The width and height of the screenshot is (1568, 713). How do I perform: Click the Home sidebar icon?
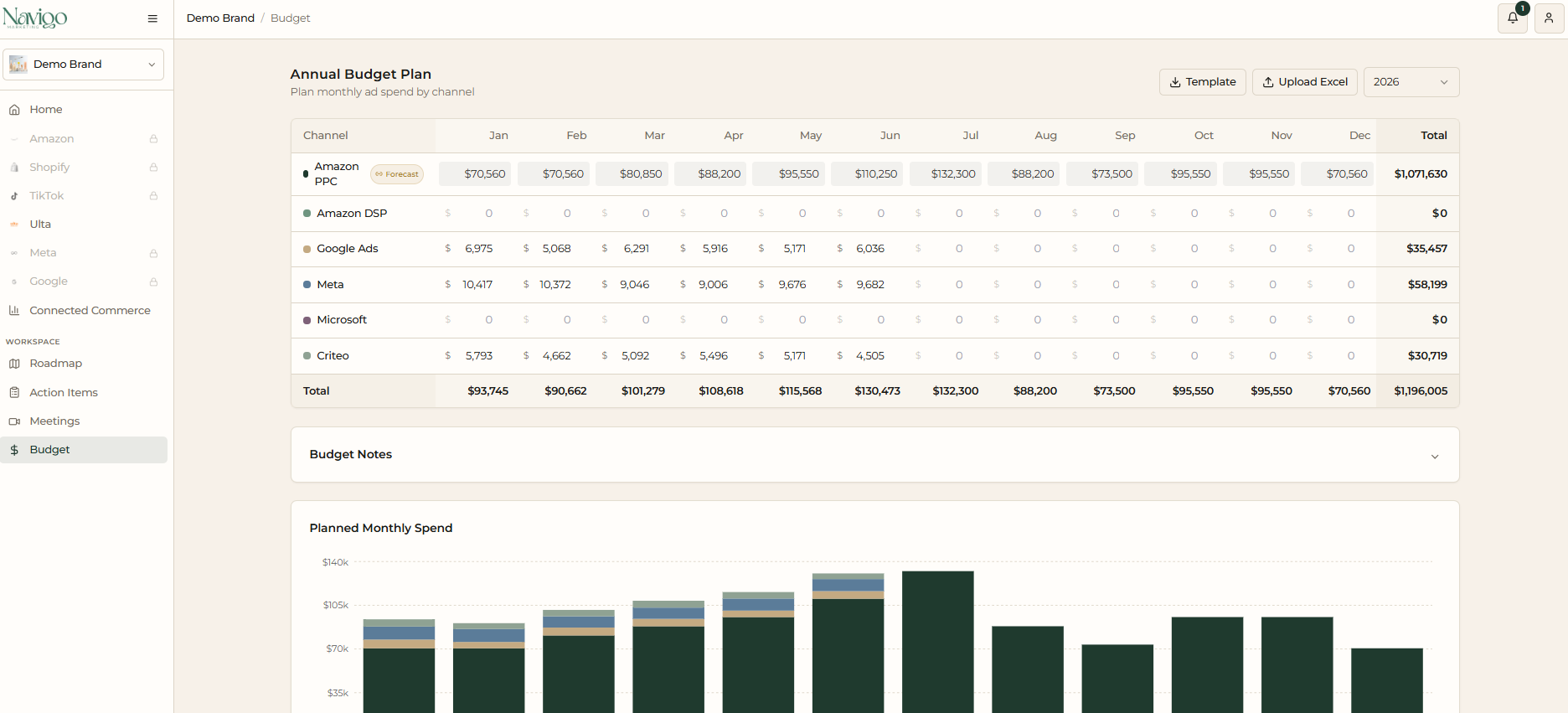[x=14, y=110]
